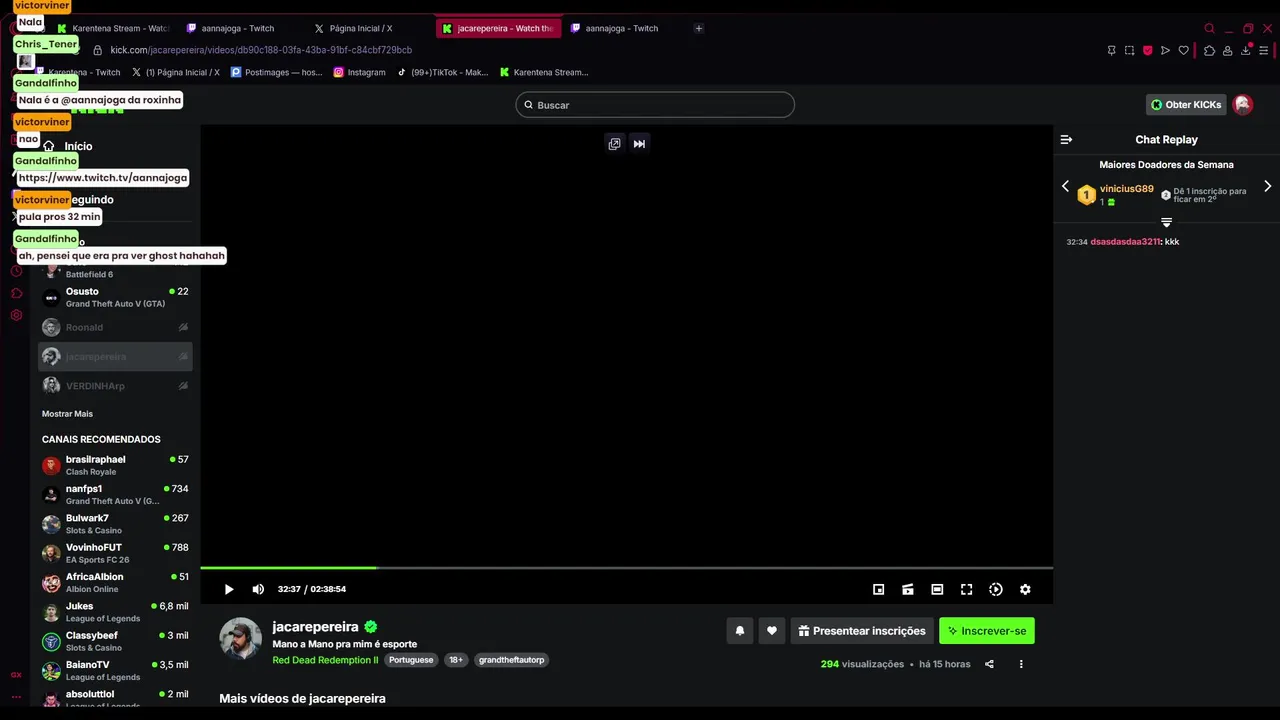Viewport: 1280px width, 720px height.
Task: Click the green Inscrever-se button
Action: point(987,631)
